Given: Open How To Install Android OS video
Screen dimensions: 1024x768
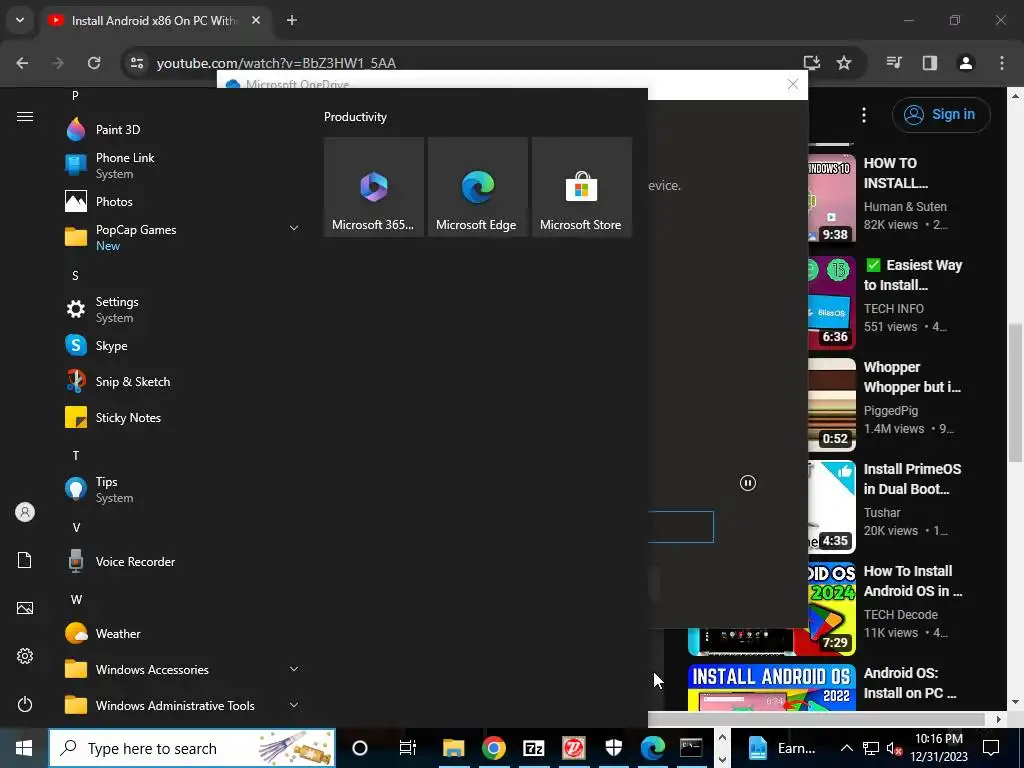Looking at the screenshot, I should click(x=912, y=581).
